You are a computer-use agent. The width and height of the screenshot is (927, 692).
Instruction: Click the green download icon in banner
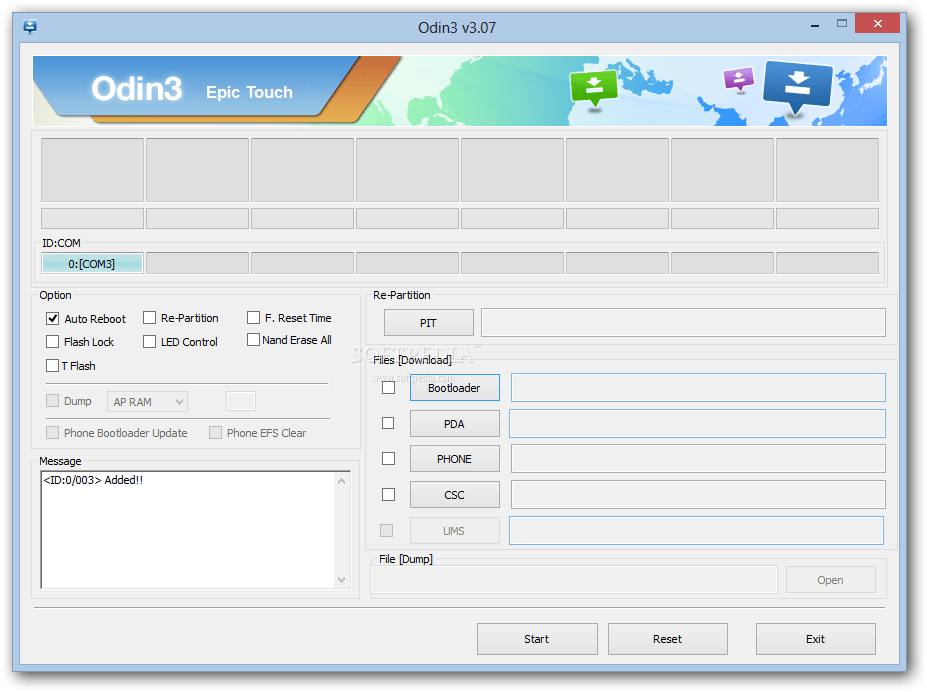coord(594,87)
